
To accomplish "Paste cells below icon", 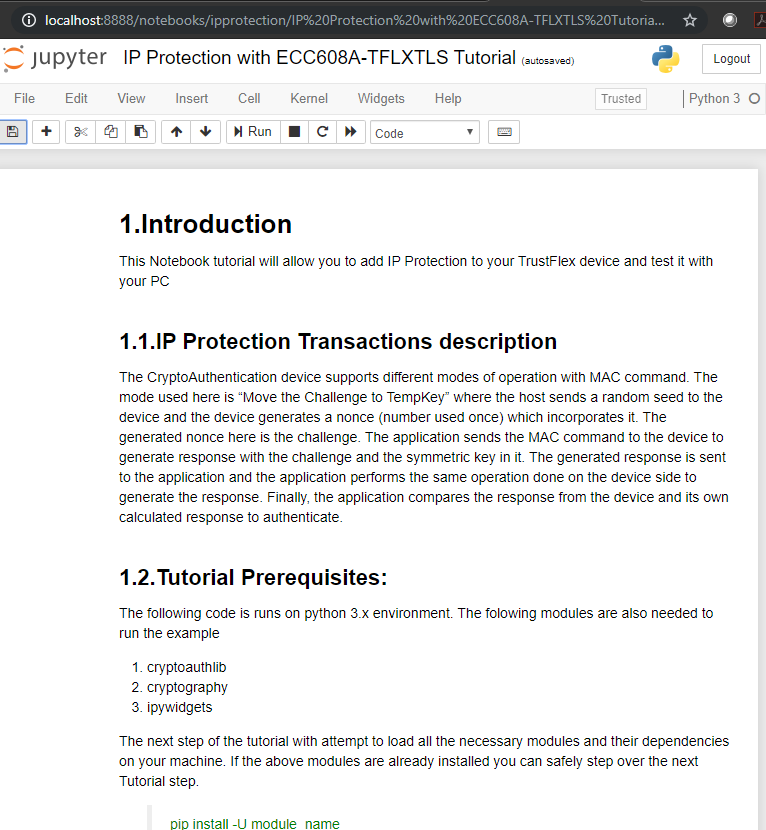I will pyautogui.click(x=140, y=132).
